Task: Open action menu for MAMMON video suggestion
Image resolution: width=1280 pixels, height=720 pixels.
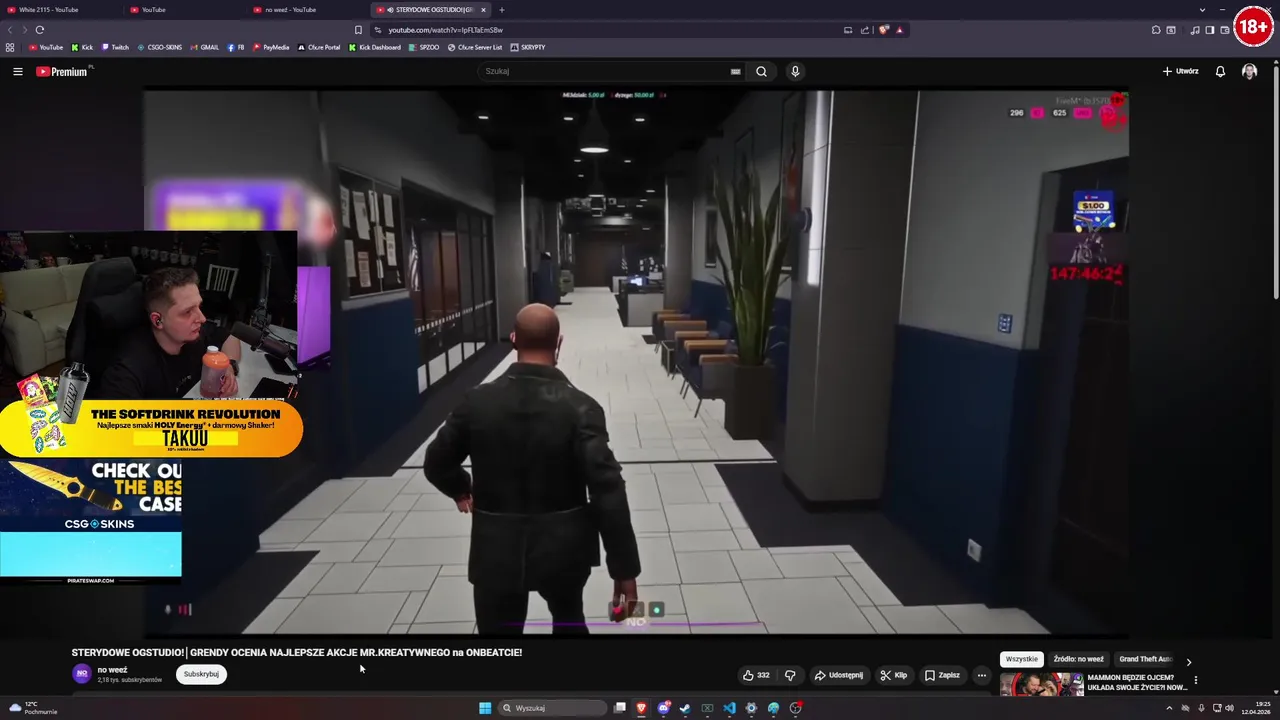Action: point(1195,680)
